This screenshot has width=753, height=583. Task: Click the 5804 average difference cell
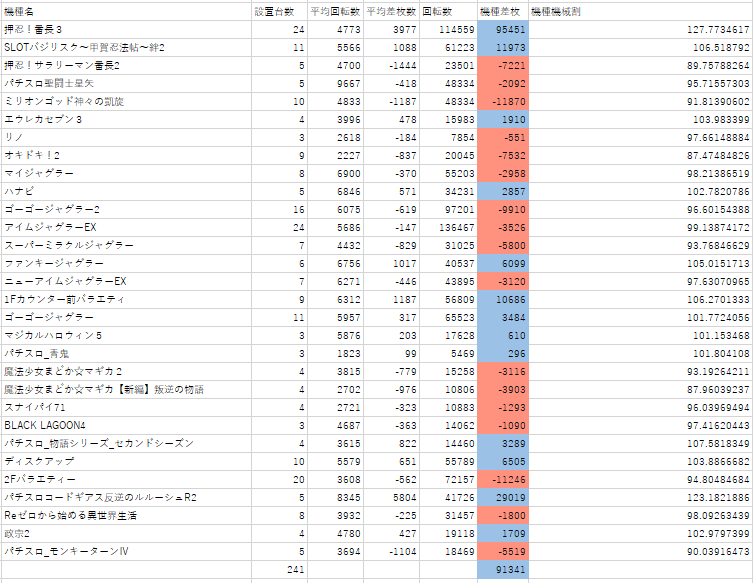(x=391, y=498)
